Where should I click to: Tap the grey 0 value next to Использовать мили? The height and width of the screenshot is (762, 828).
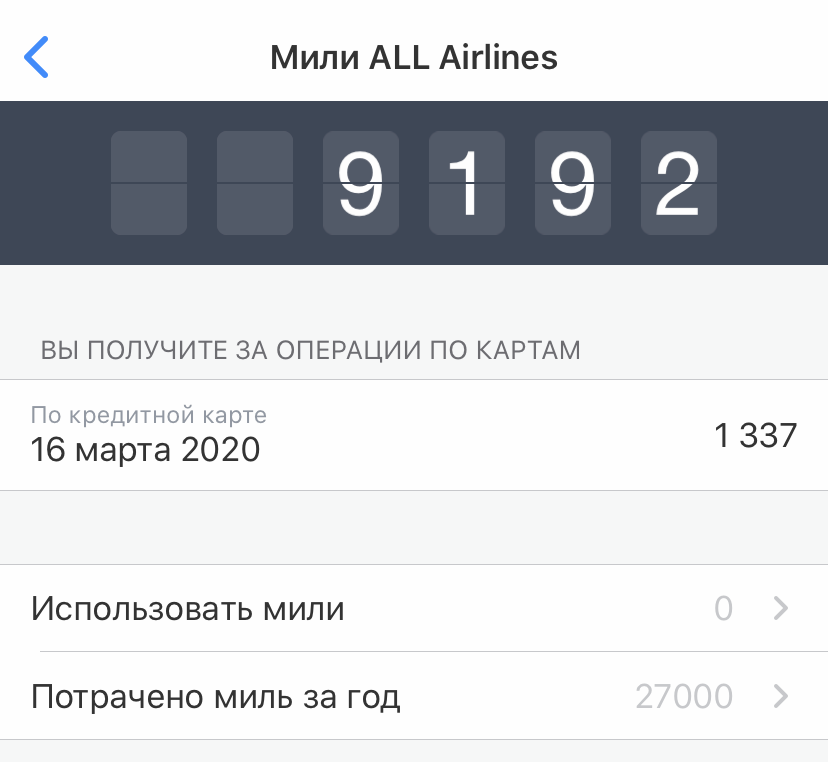(724, 608)
